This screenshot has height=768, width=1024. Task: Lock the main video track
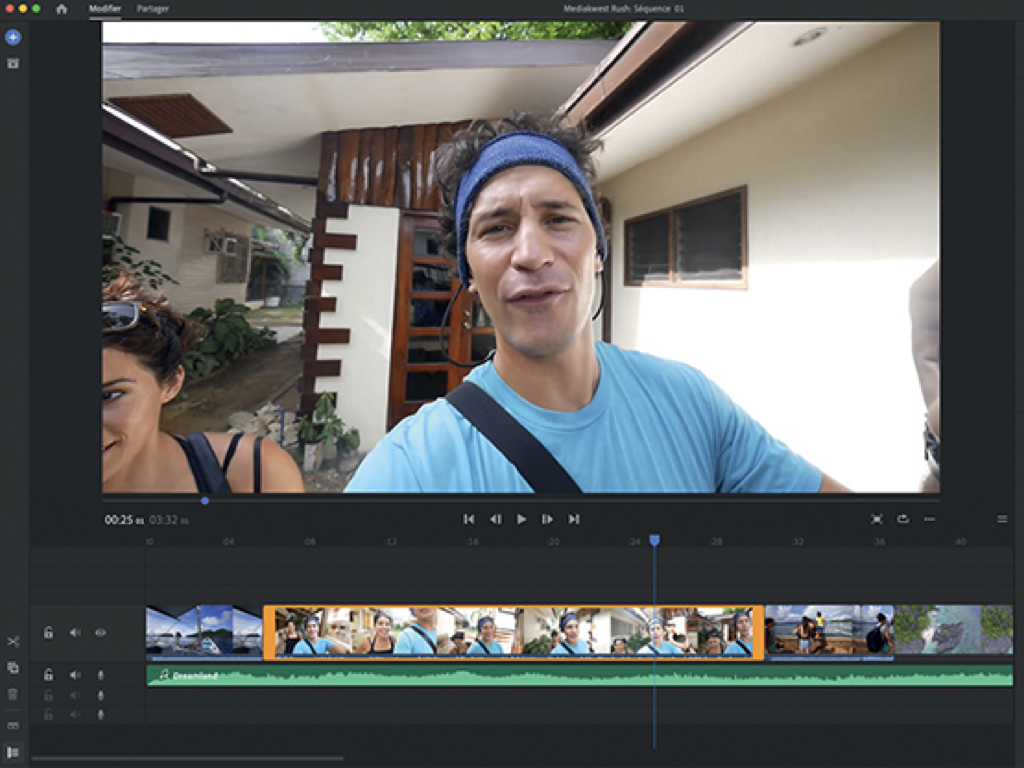[x=48, y=632]
